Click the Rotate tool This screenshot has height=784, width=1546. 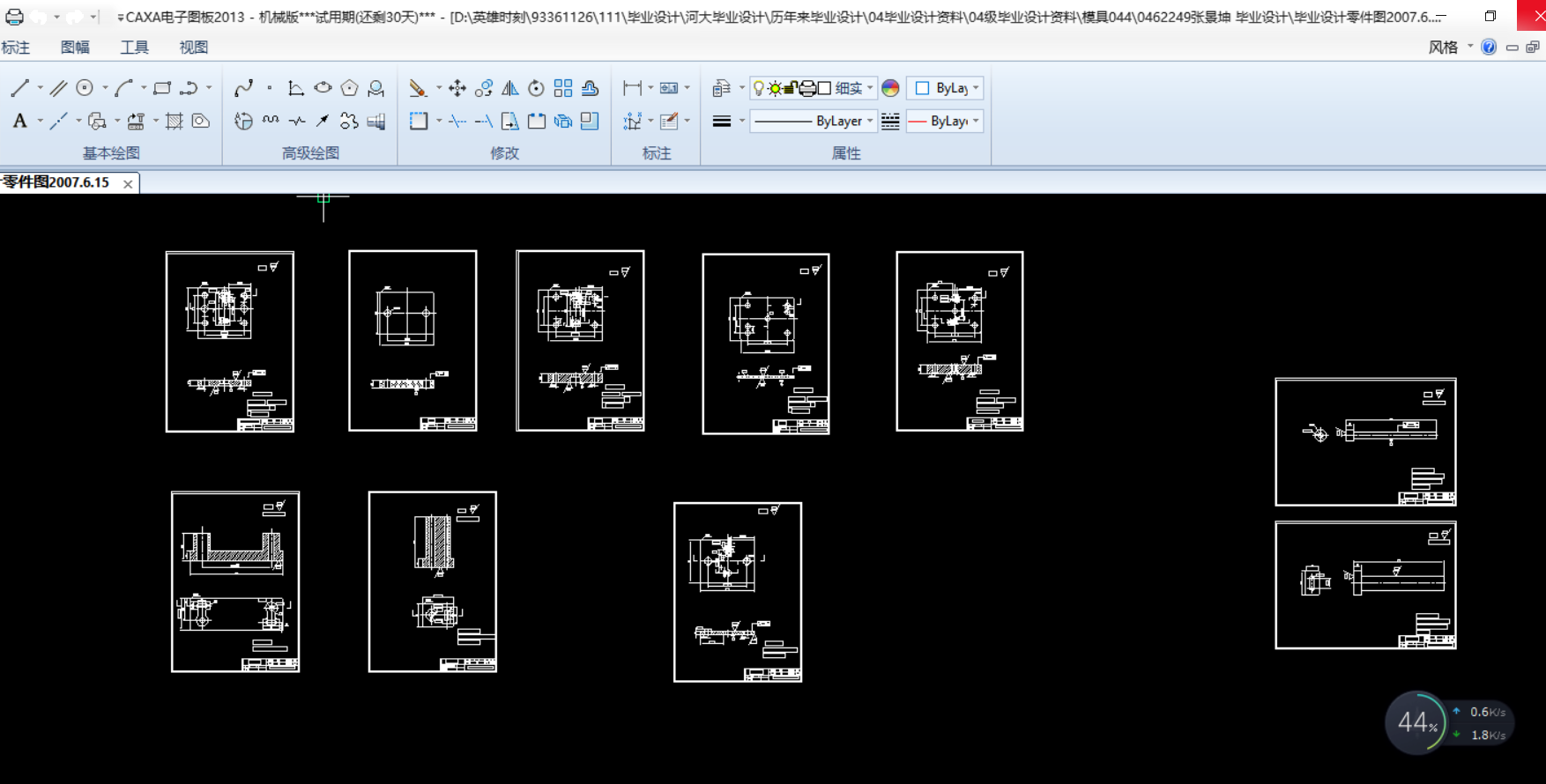pyautogui.click(x=536, y=88)
